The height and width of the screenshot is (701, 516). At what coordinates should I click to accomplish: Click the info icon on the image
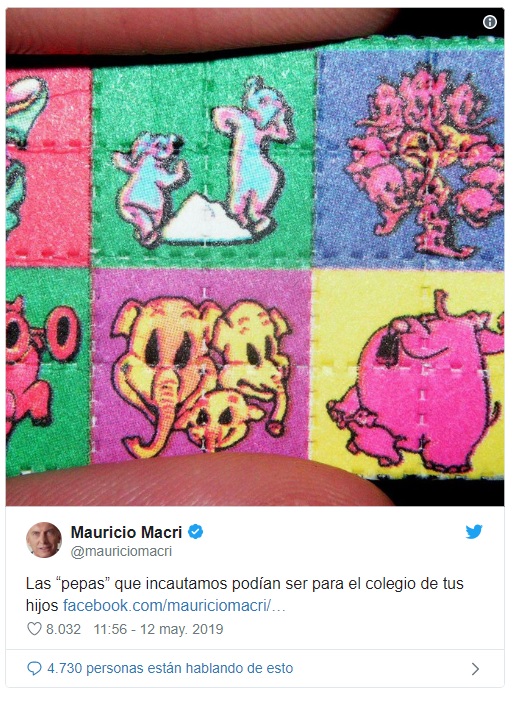click(x=490, y=22)
